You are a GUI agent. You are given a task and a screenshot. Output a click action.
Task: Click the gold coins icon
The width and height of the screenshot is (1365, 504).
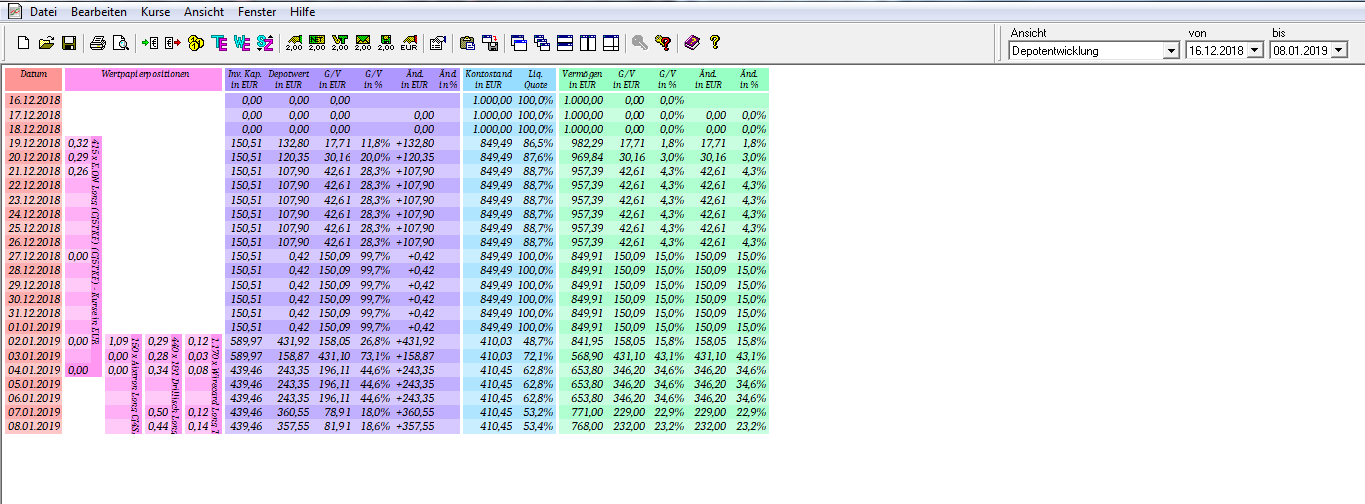click(196, 43)
